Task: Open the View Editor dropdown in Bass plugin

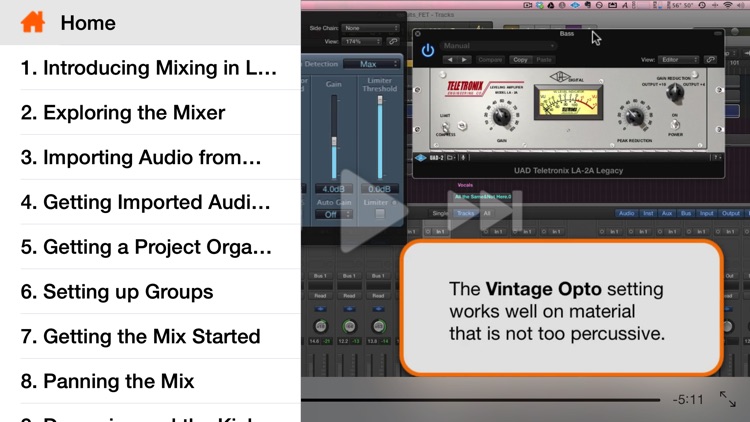Action: [679, 60]
